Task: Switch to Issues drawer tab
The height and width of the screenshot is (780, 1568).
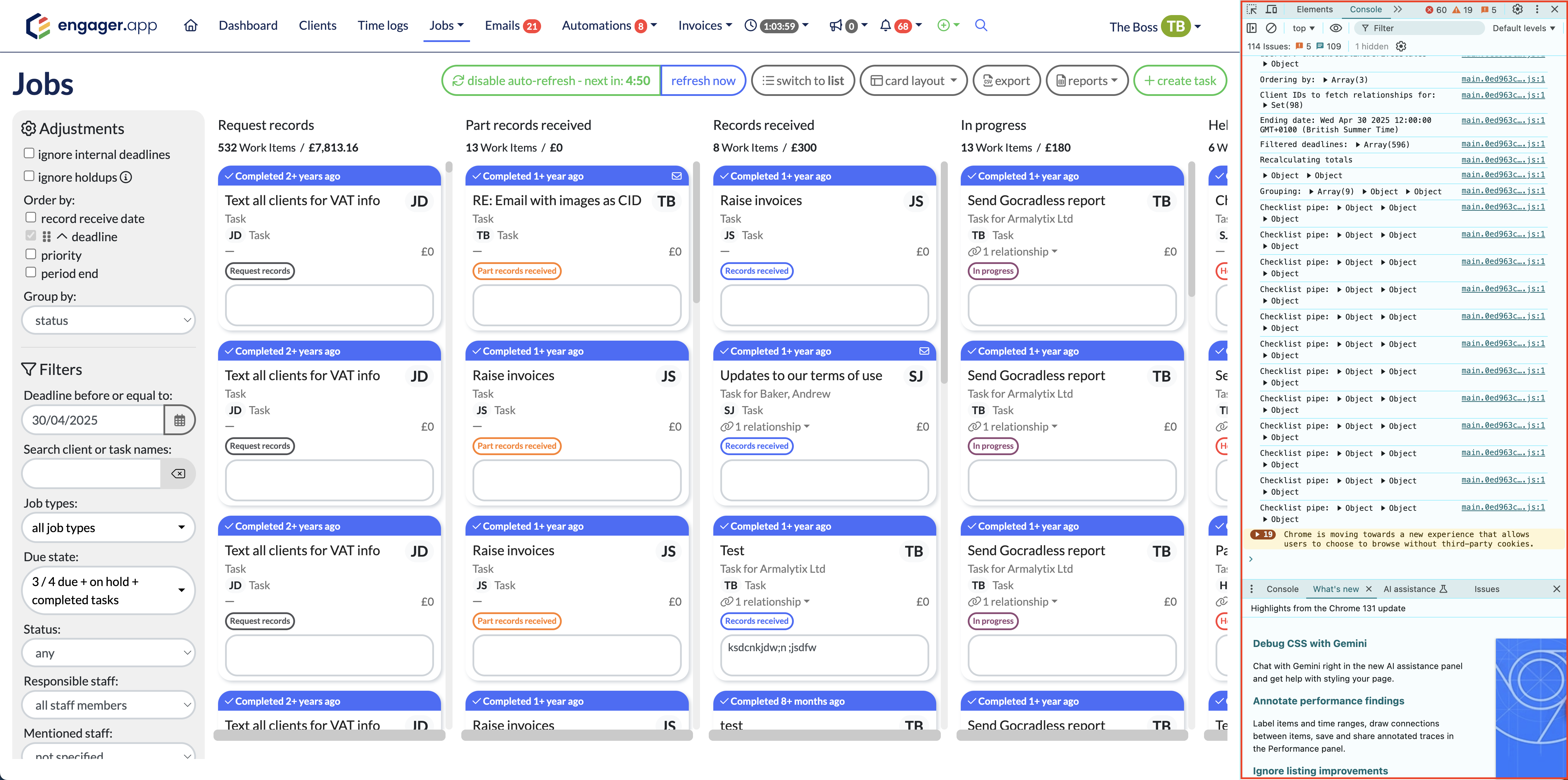Action: click(x=1486, y=589)
